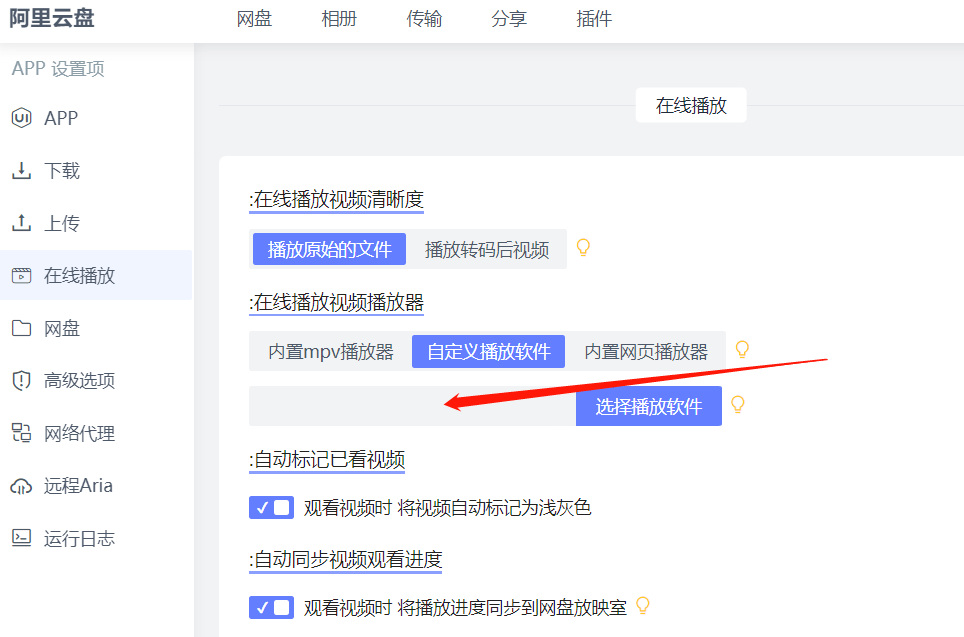Click the 网络代理 proxy icon
Screen dimensions: 964x637
coord(21,432)
